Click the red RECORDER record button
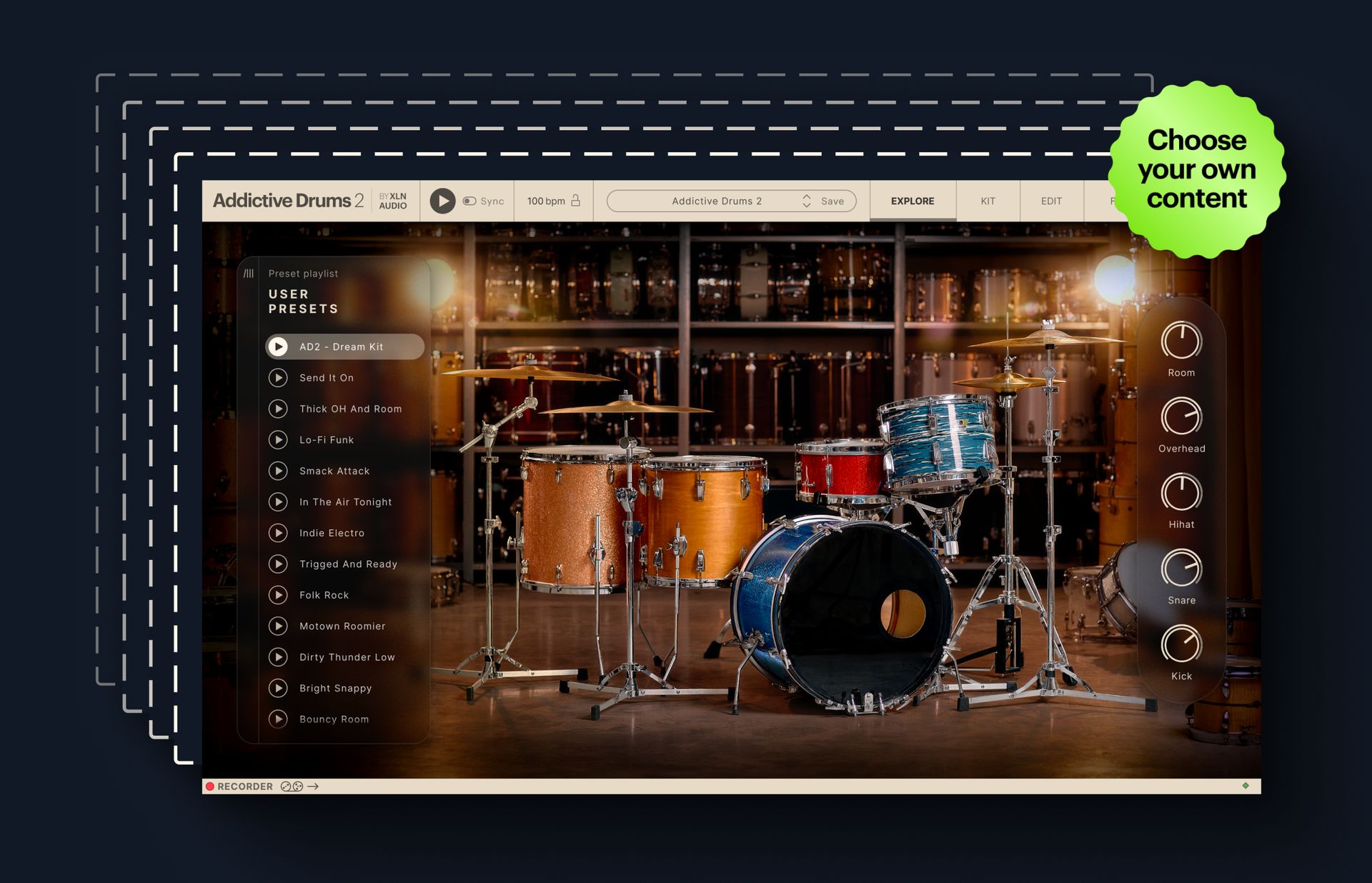The image size is (1372, 883). [210, 787]
